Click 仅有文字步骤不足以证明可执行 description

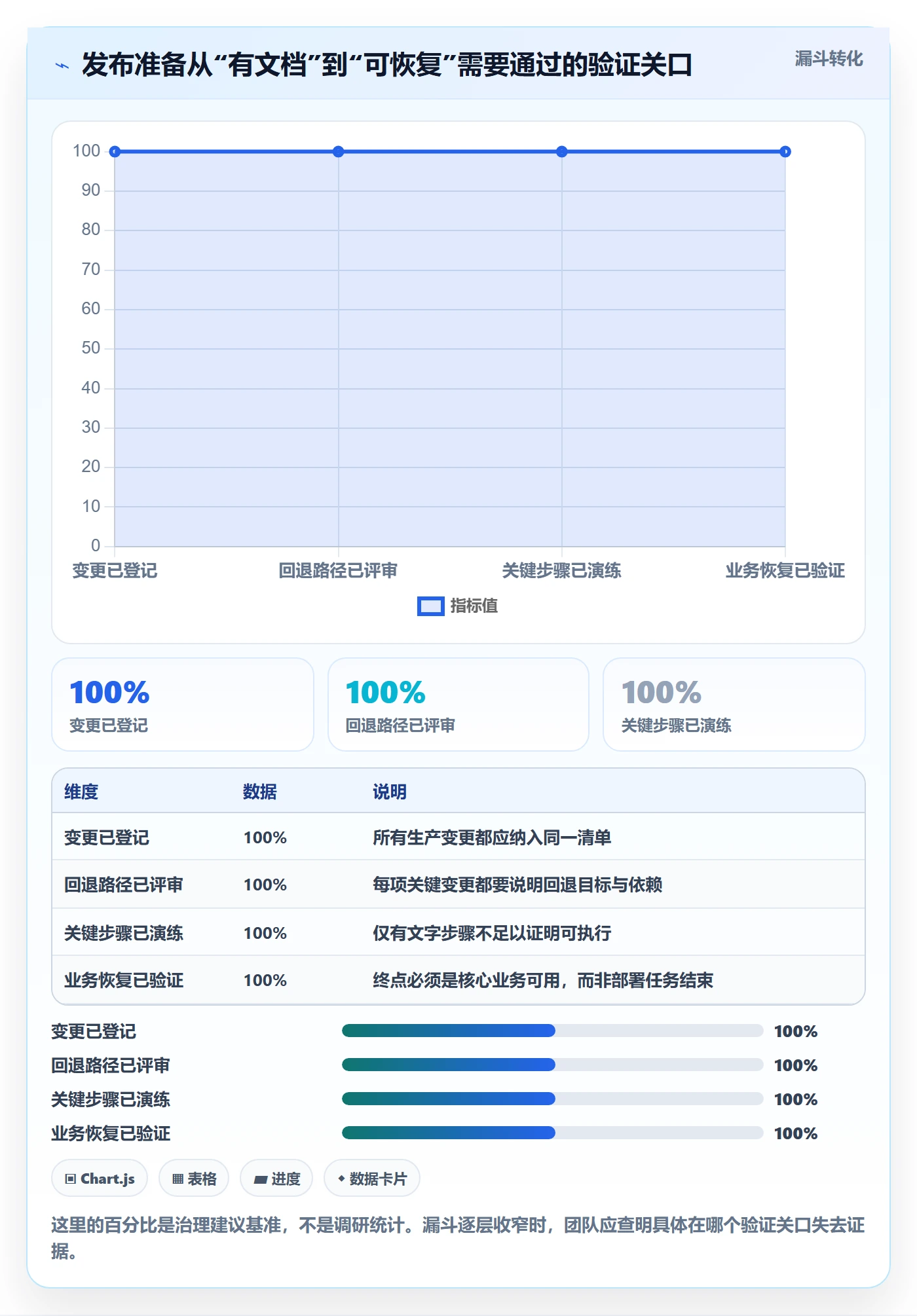click(492, 933)
